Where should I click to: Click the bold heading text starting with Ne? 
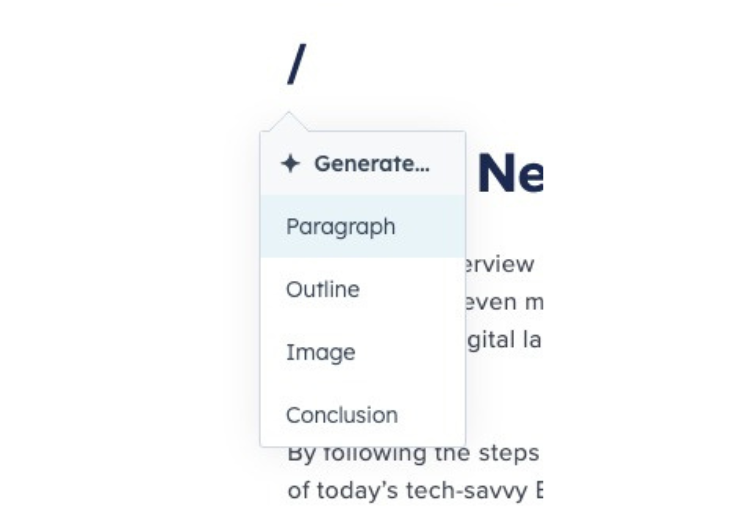tap(509, 174)
